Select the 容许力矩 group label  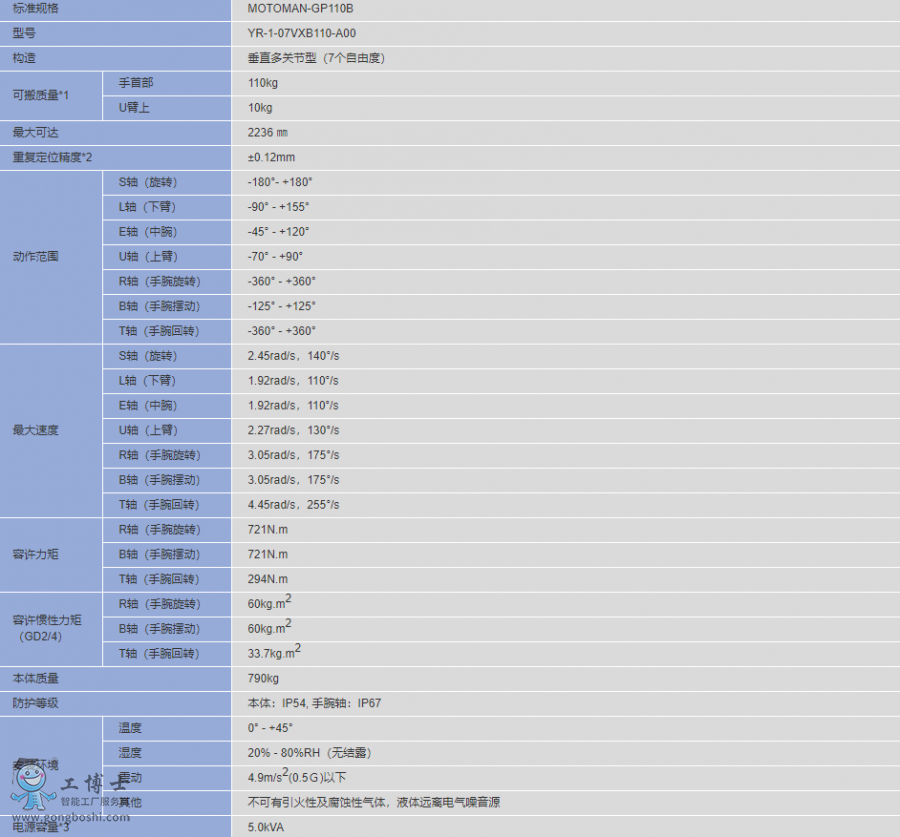pyautogui.click(x=36, y=554)
